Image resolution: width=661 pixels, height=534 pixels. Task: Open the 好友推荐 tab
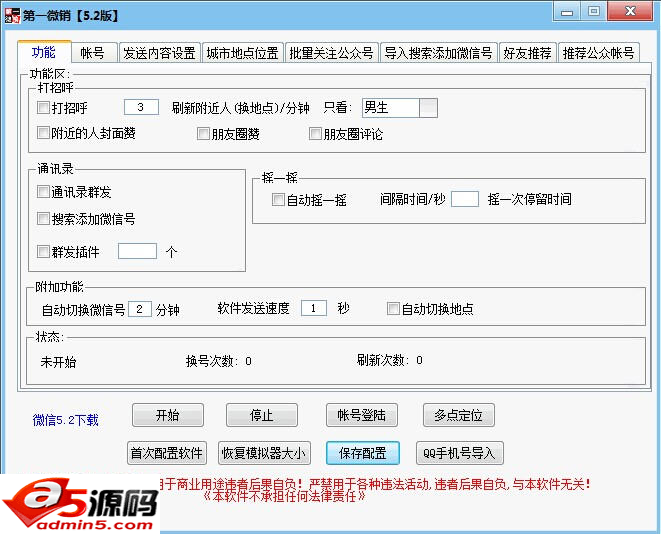pyautogui.click(x=527, y=53)
